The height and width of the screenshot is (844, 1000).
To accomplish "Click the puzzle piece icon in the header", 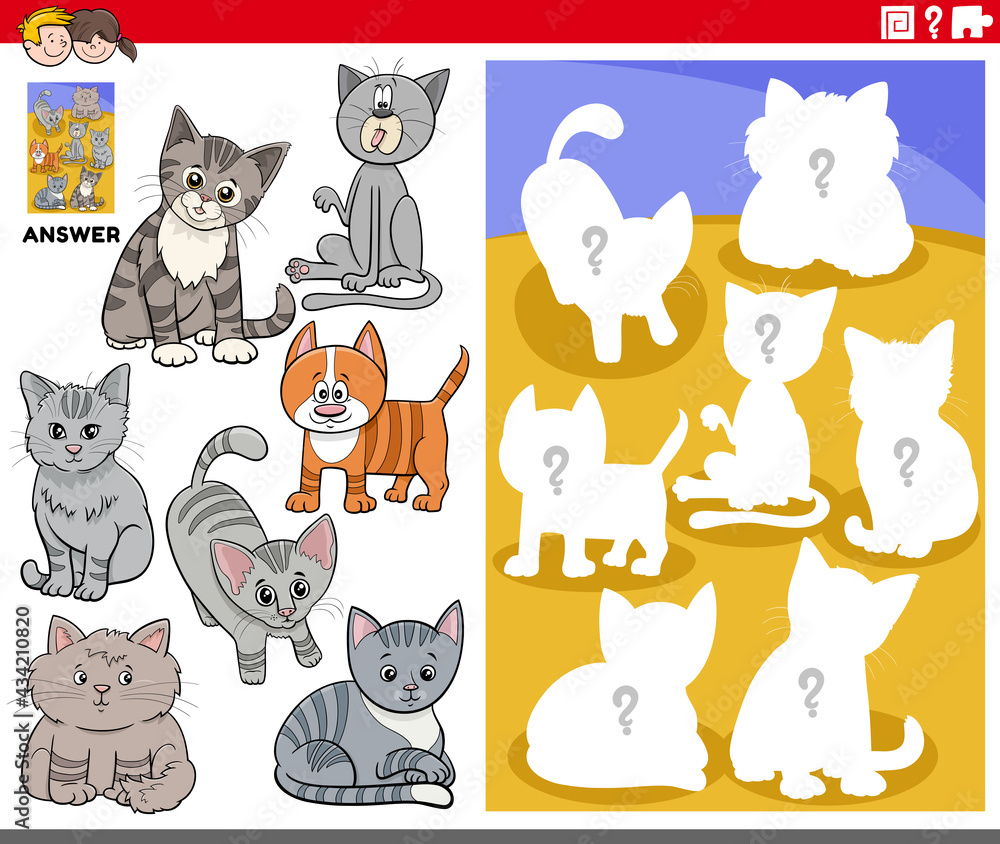I will coord(971,23).
